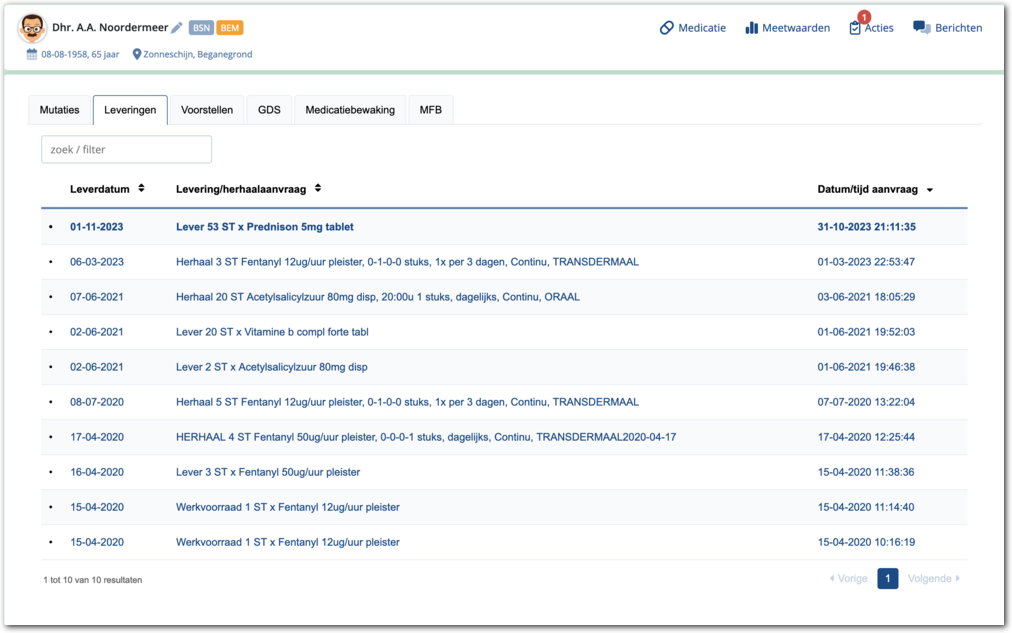Image resolution: width=1012 pixels, height=633 pixels.
Task: Click the patient avatar picture
Action: [33, 29]
